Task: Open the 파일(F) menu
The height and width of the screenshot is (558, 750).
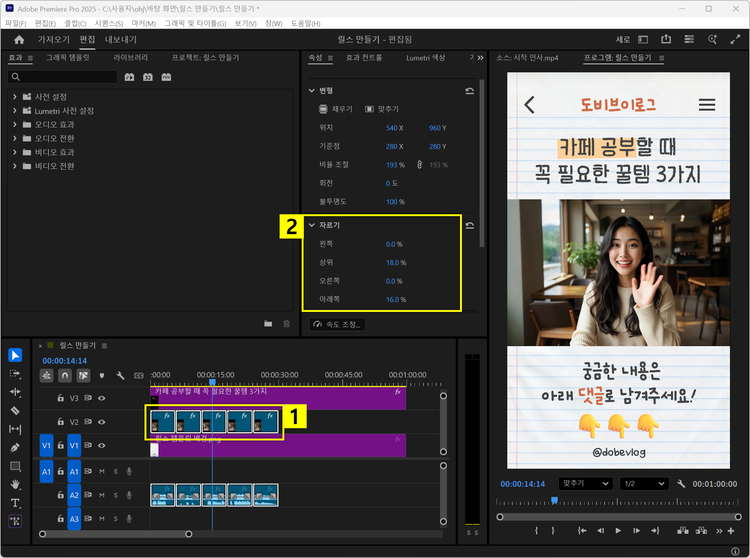Action: pyautogui.click(x=16, y=23)
